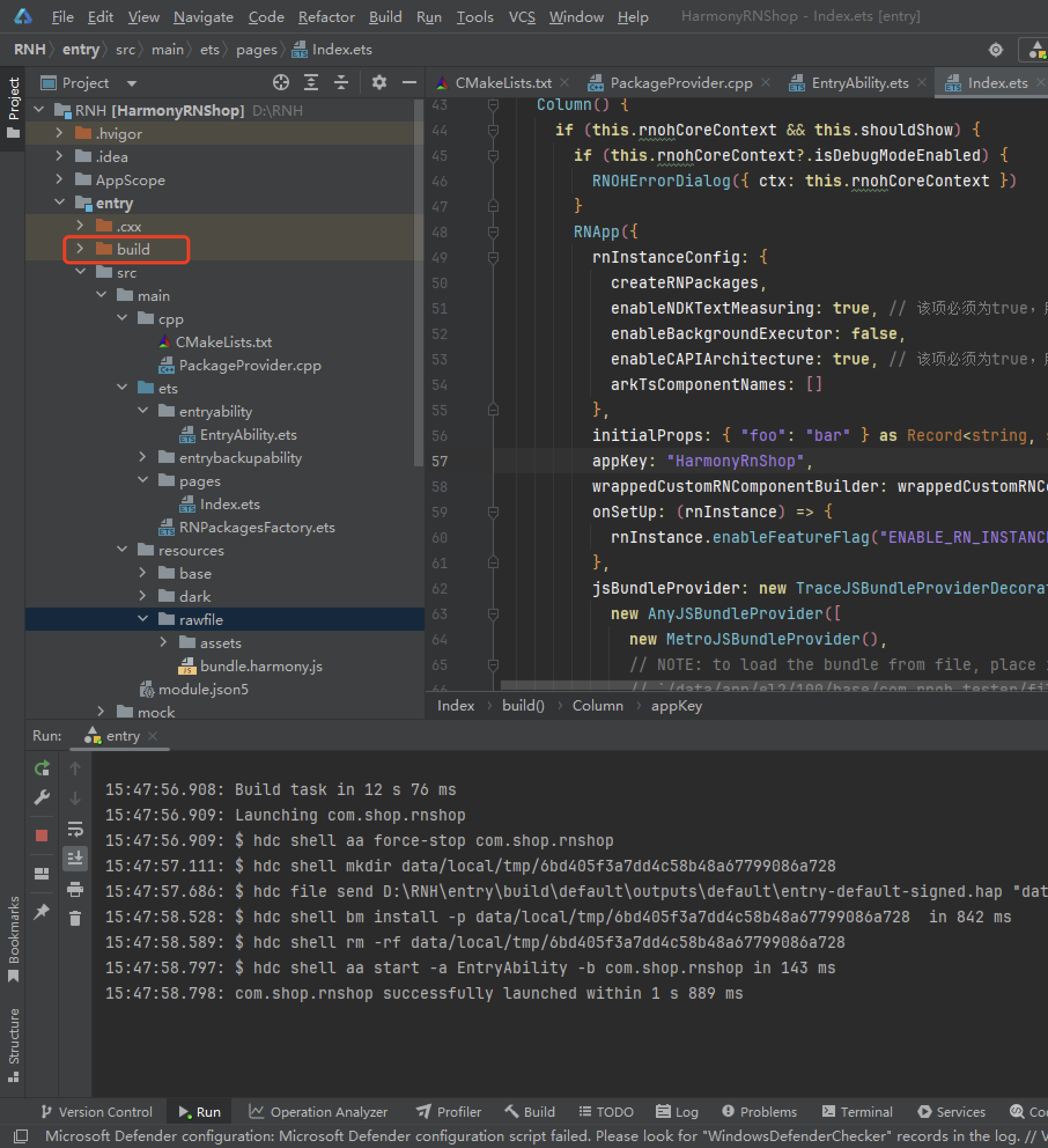Open the Bookmarks side tool window

(13, 939)
